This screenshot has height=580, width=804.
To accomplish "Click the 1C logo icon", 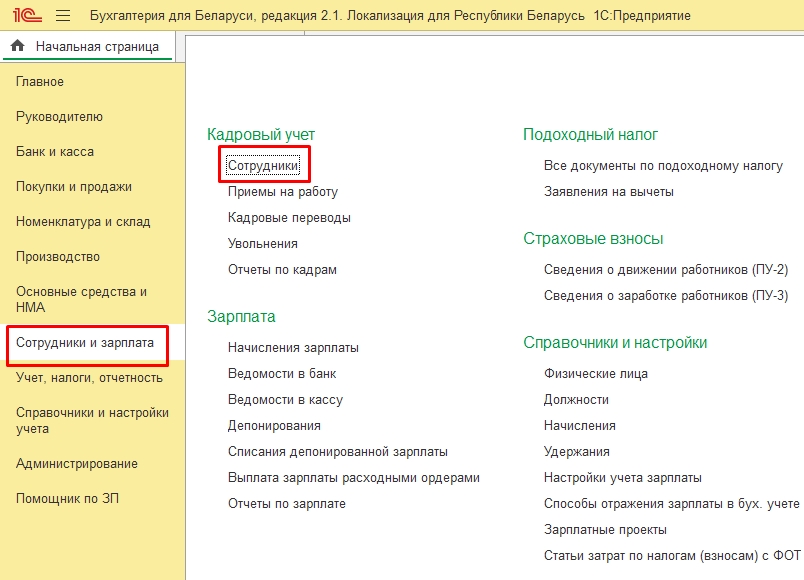I will click(x=27, y=15).
